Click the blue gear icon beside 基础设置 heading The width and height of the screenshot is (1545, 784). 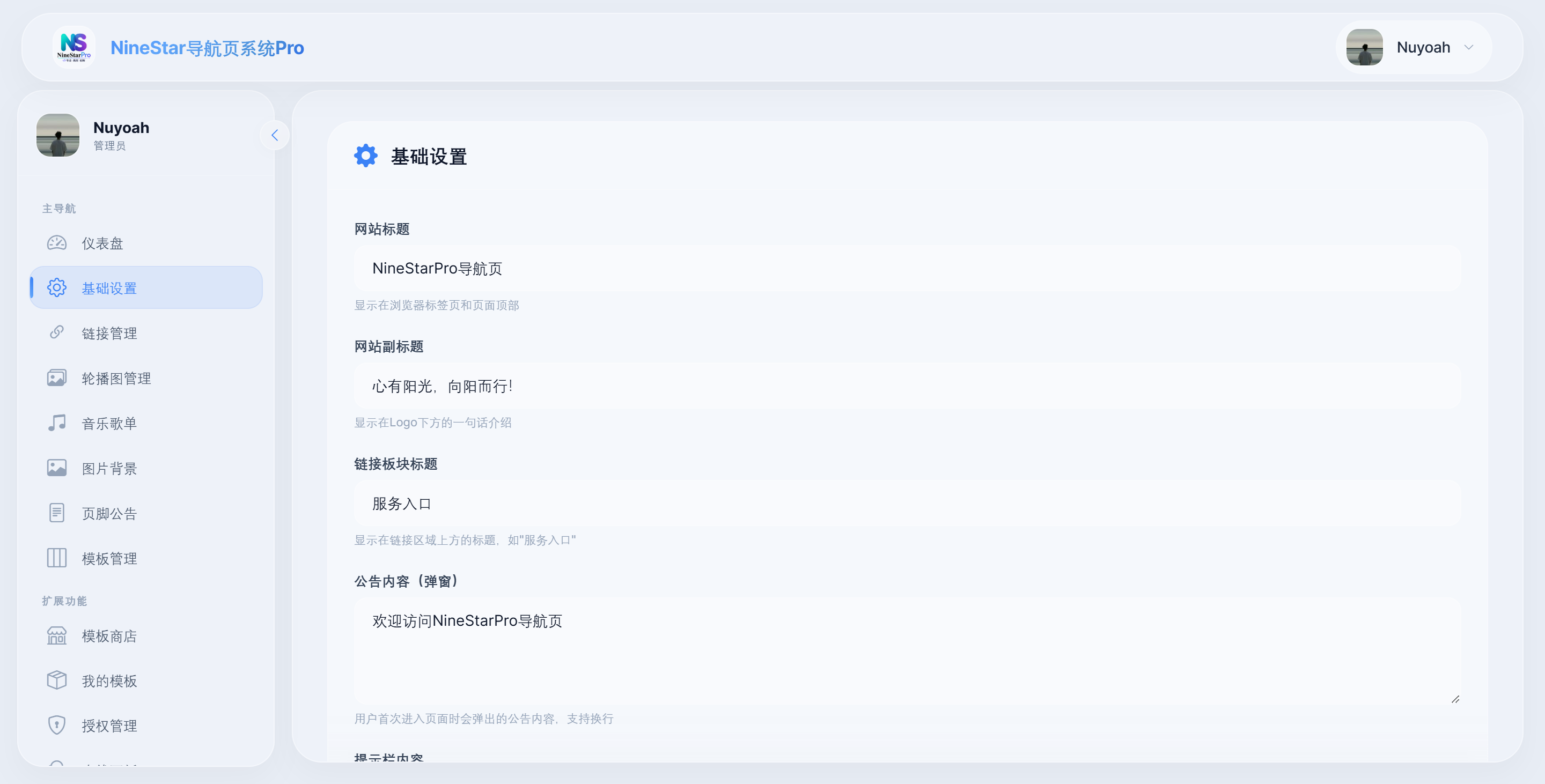click(x=366, y=156)
